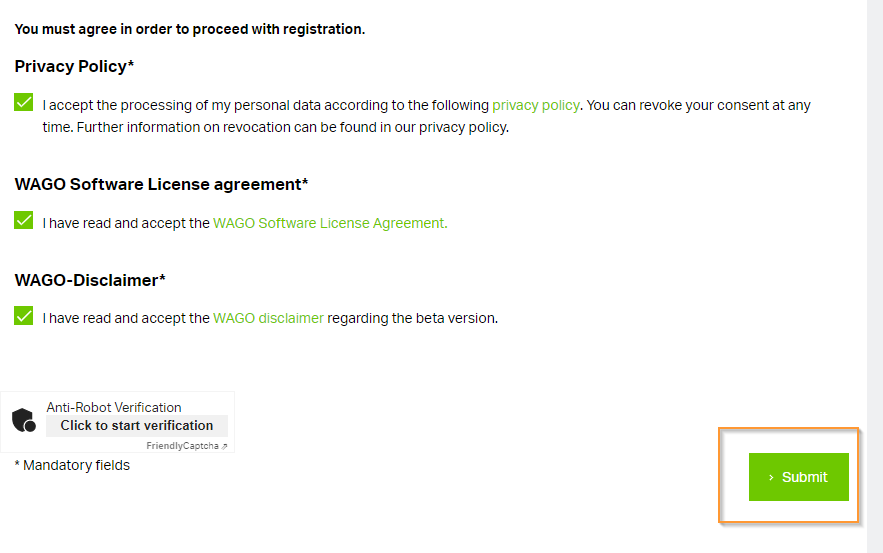Click the vertical scrollbar on the right
Viewport: 883px width, 553px height.
click(x=875, y=276)
